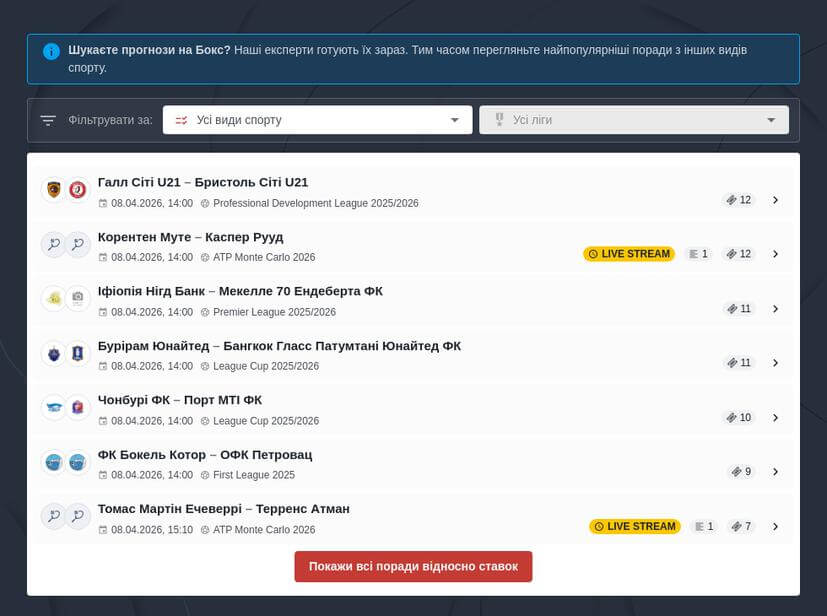The width and height of the screenshot is (827, 616).
Task: Click Buriram United team crest
Action: [53, 353]
